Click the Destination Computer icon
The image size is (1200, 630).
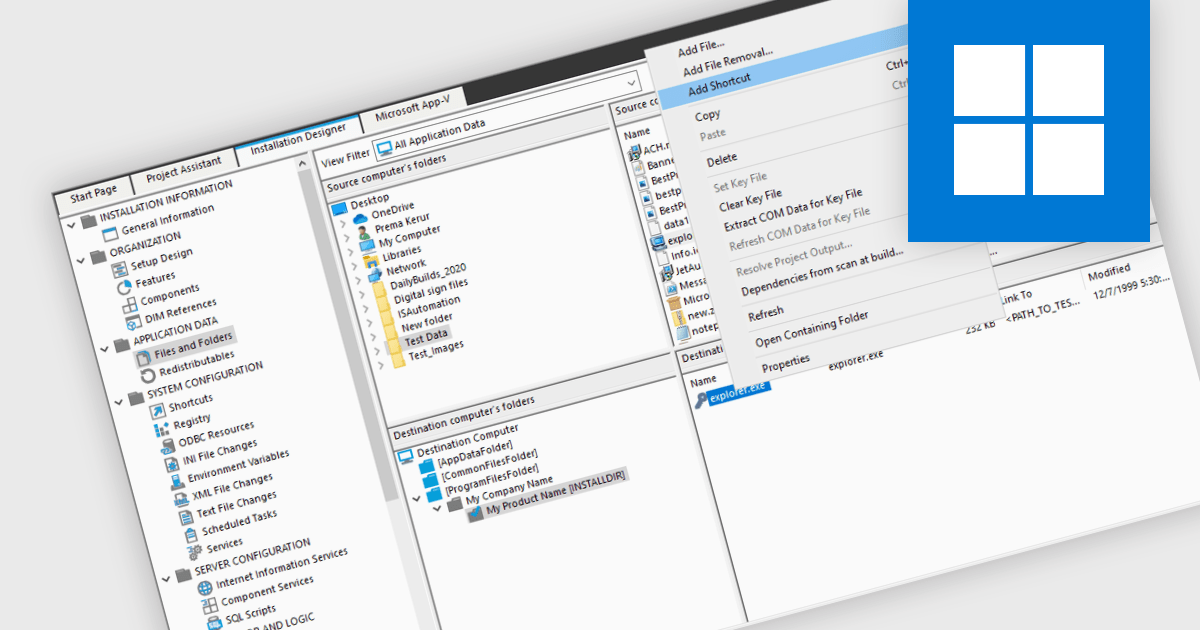[x=406, y=456]
